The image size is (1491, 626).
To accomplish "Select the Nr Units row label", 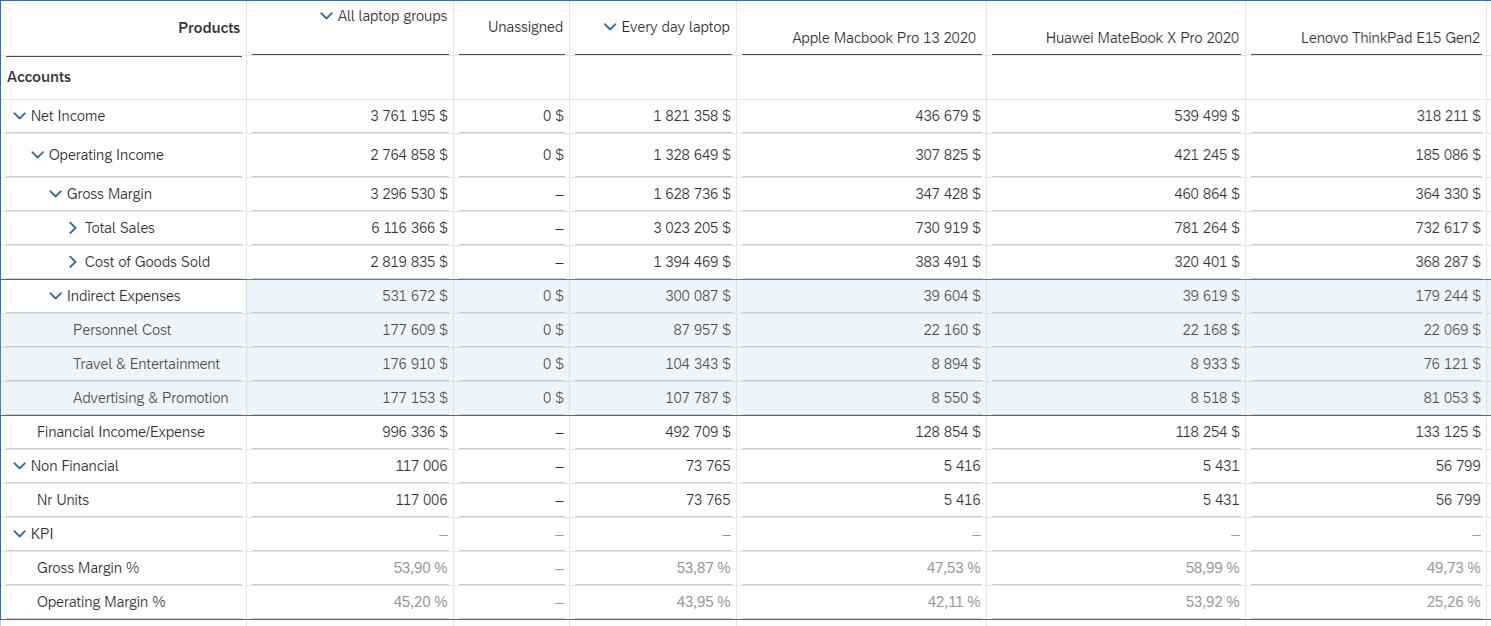I will (63, 500).
